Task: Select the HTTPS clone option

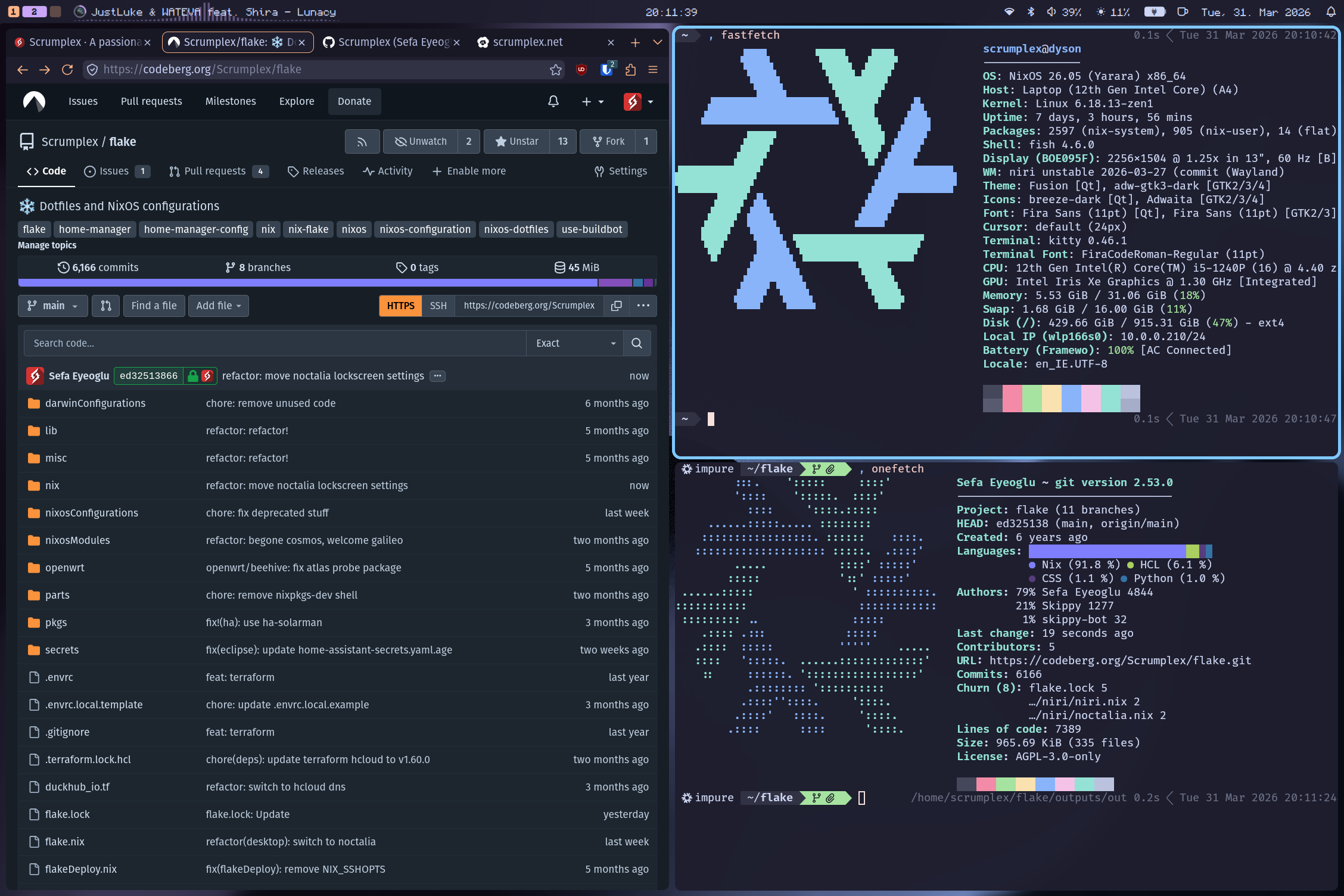Action: coord(400,306)
